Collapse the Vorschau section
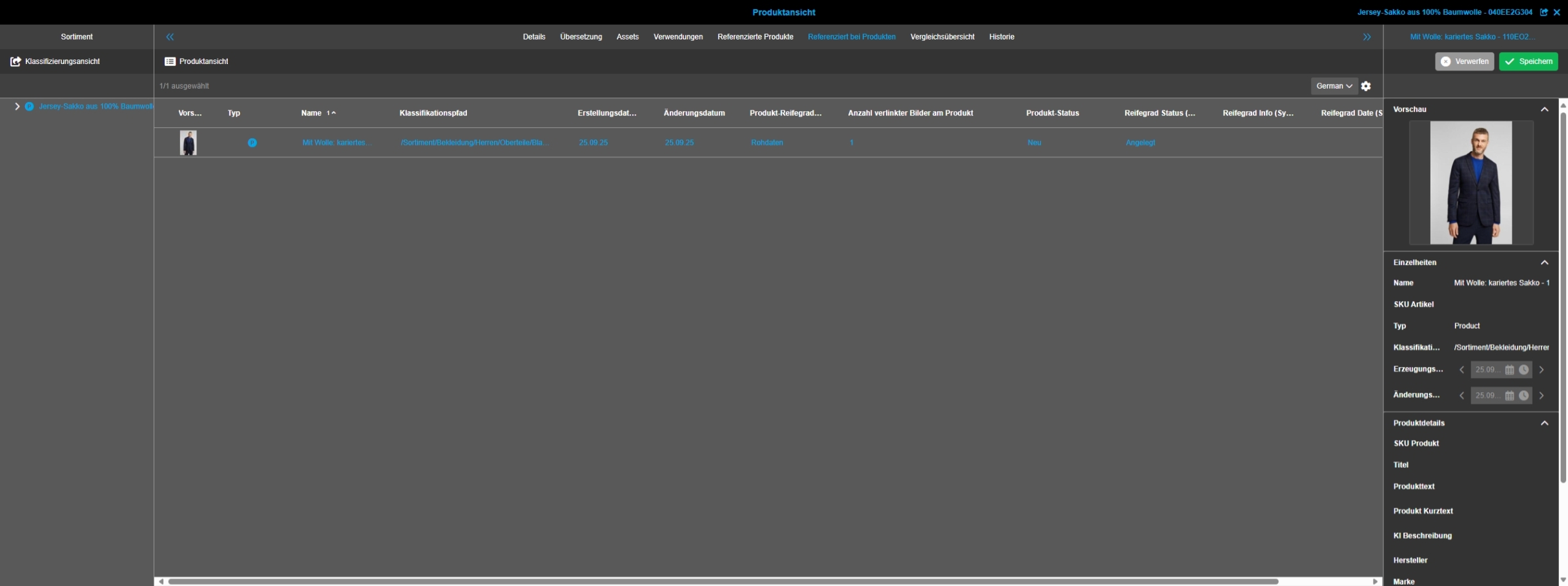1568x586 pixels. (x=1544, y=109)
